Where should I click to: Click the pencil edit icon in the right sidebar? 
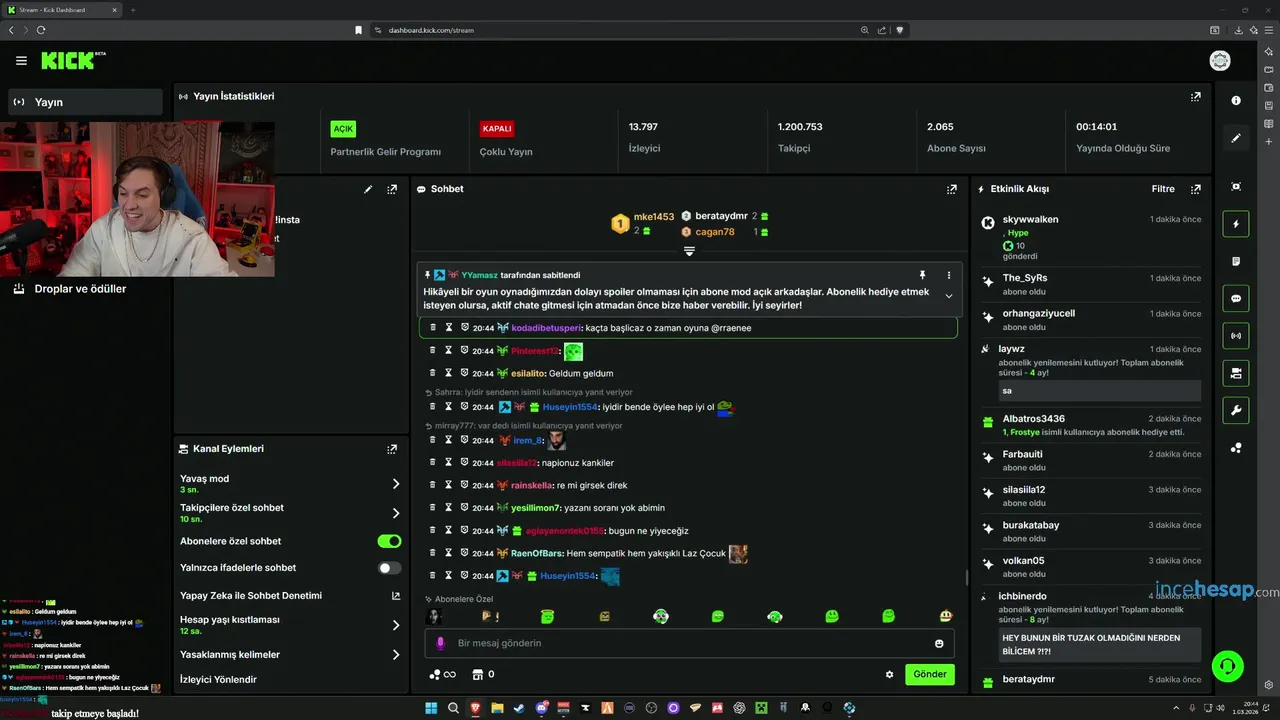tap(1236, 138)
